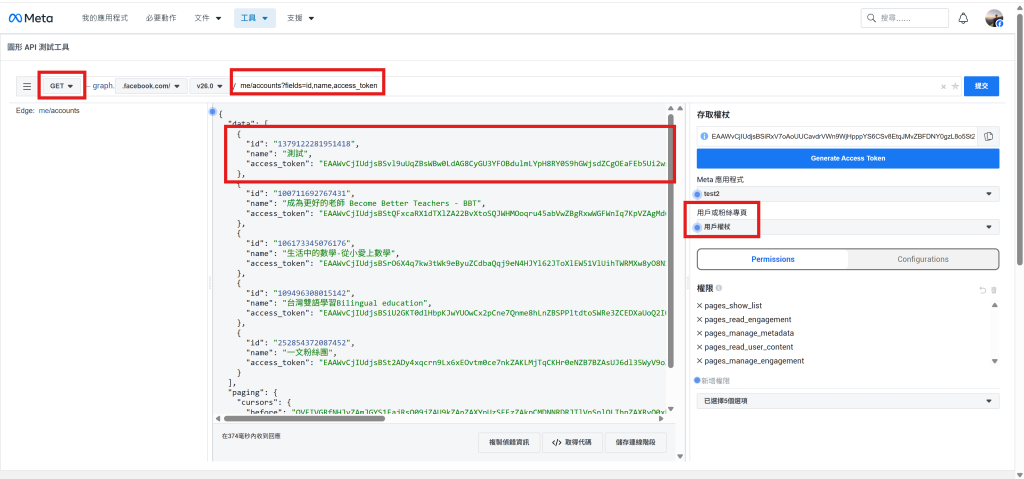Switch to the Configurations tab
Image resolution: width=1024 pixels, height=479 pixels.
[923, 259]
